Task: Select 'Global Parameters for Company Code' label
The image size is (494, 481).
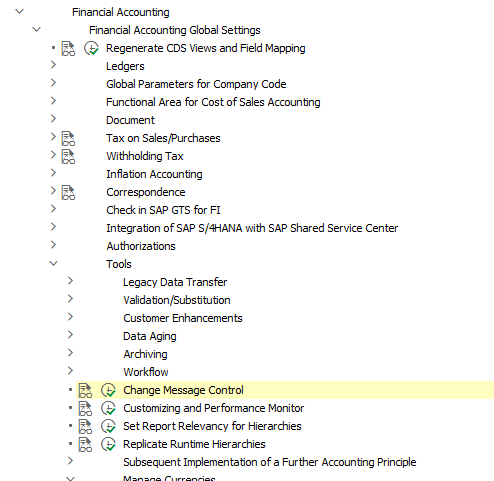Action: point(196,84)
